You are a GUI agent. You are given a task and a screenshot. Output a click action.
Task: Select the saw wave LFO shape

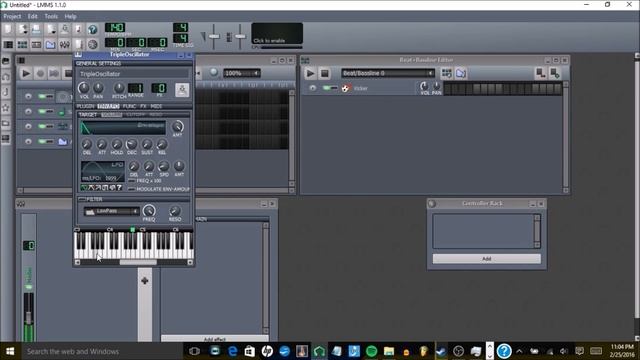pyautogui.click(x=98, y=188)
